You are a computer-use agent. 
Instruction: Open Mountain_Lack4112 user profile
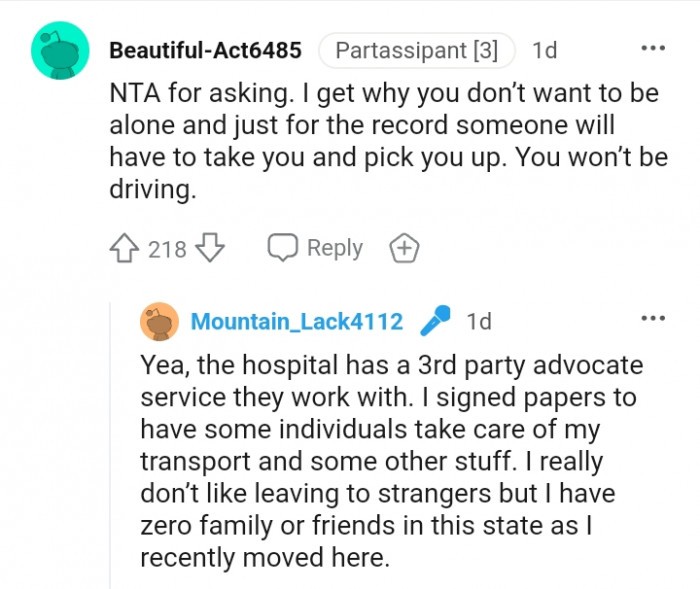(x=297, y=321)
